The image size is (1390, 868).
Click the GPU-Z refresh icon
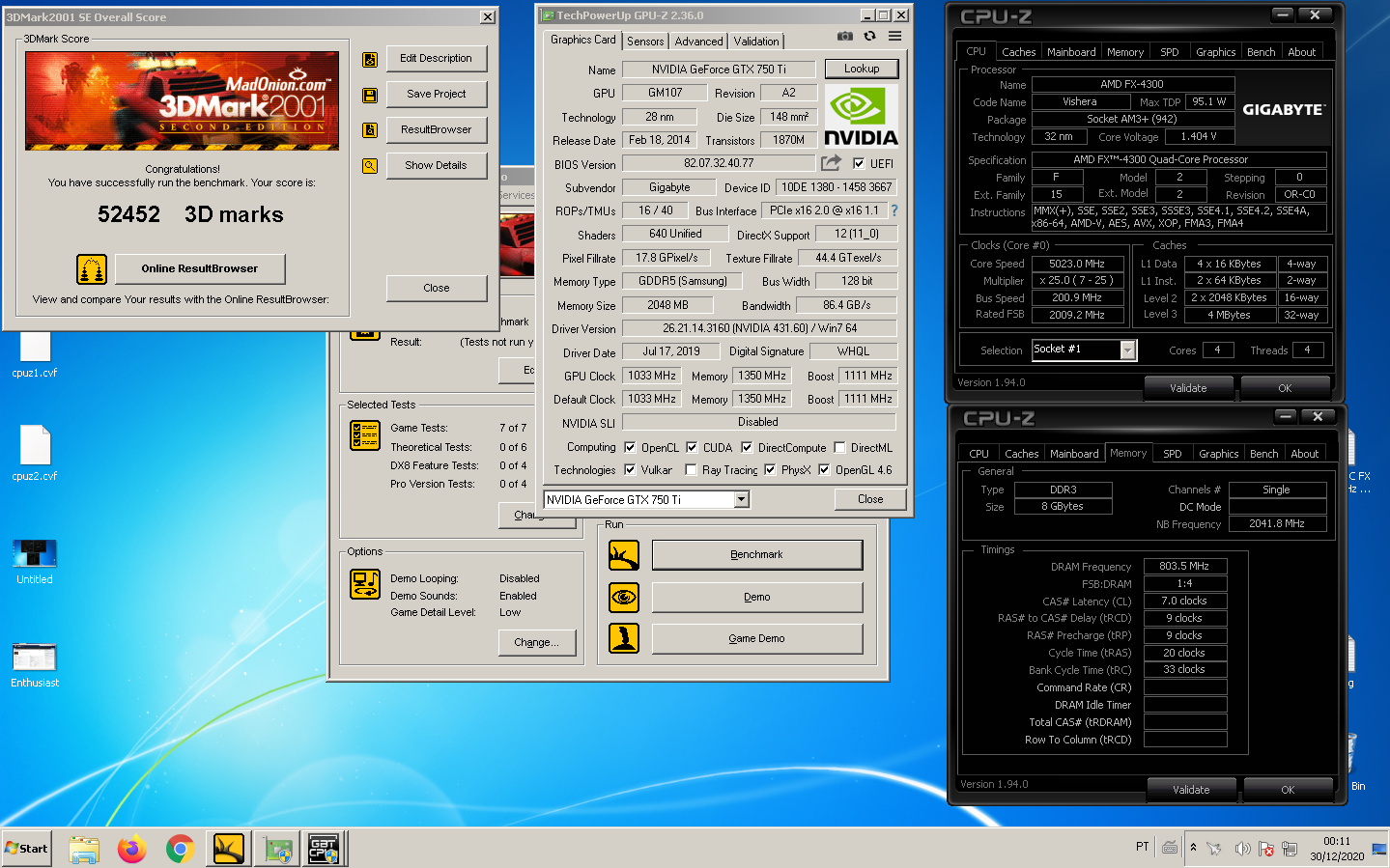click(869, 36)
